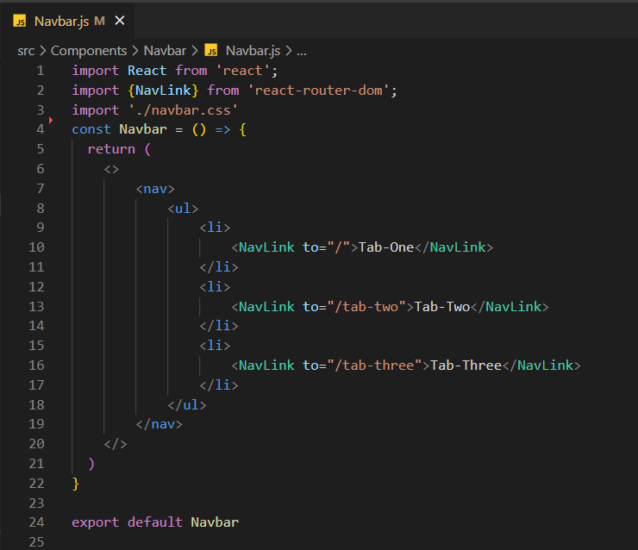Click the 'react-router-dom' import string
This screenshot has width=638, height=550.
point(322,90)
